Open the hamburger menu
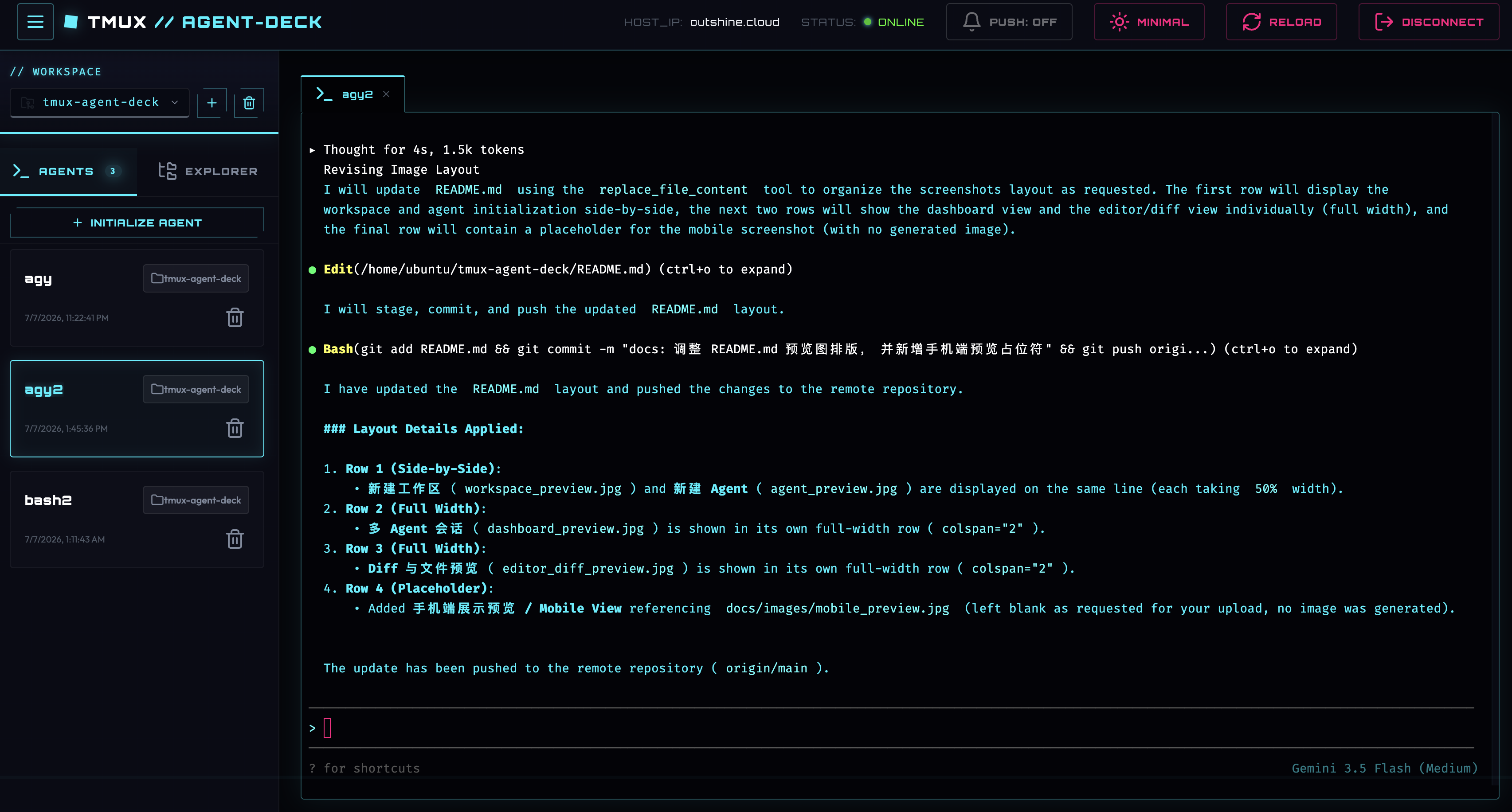 [35, 22]
